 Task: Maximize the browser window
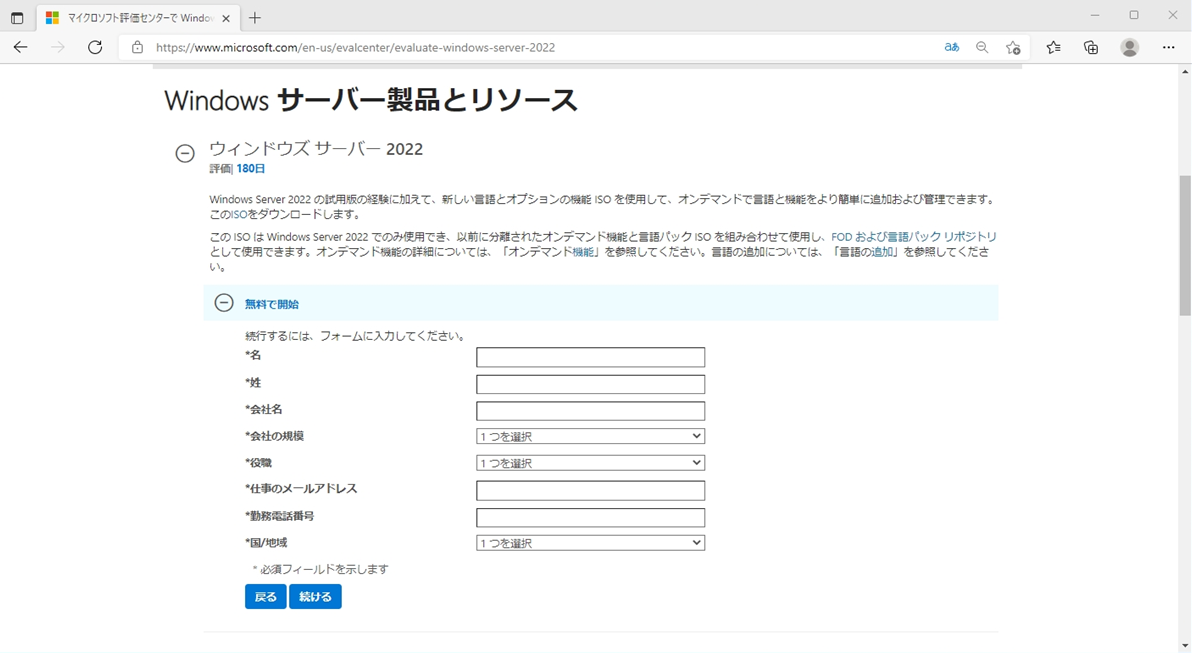tap(1133, 15)
